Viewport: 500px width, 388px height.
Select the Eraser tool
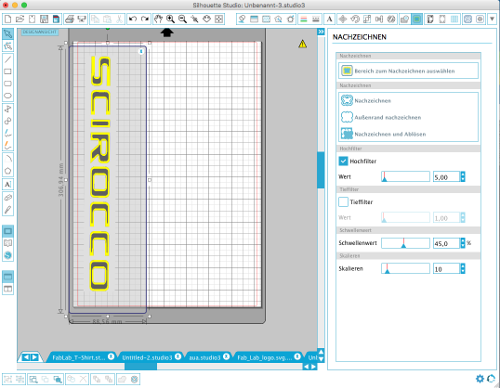click(8, 198)
